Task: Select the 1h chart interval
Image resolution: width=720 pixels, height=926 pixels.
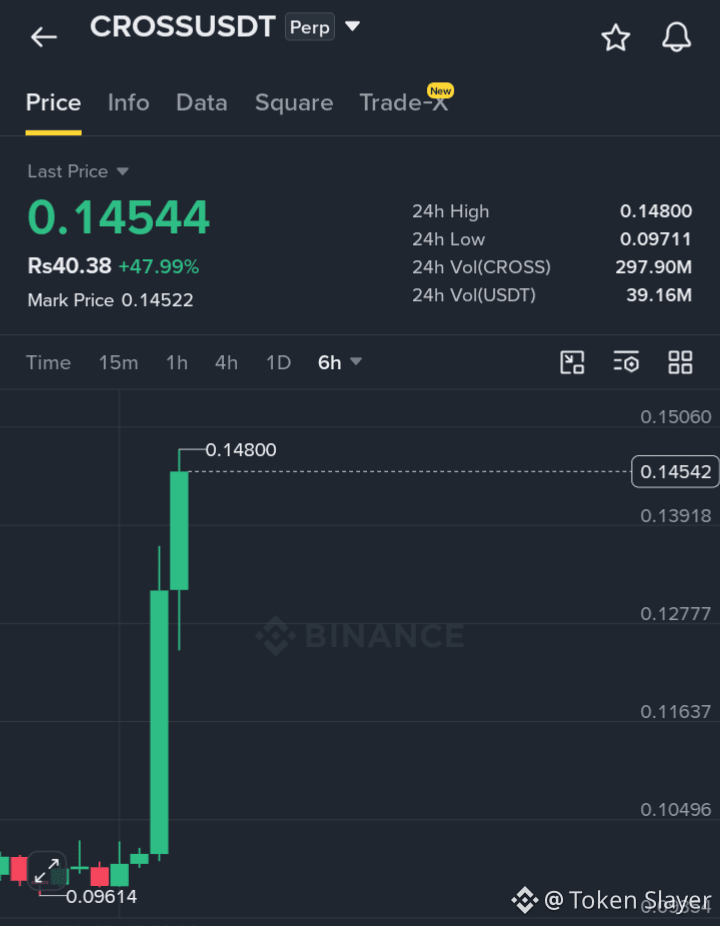Action: (177, 362)
